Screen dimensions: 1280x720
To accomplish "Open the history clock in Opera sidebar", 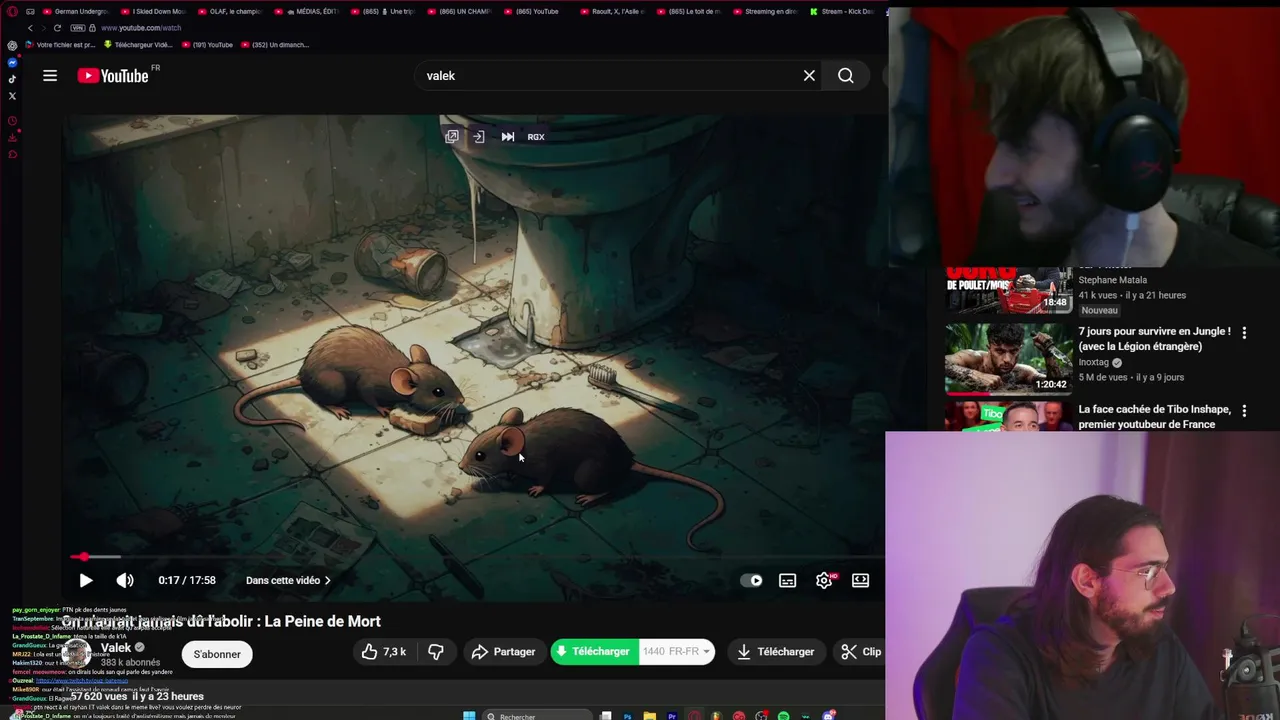I will coord(12,121).
